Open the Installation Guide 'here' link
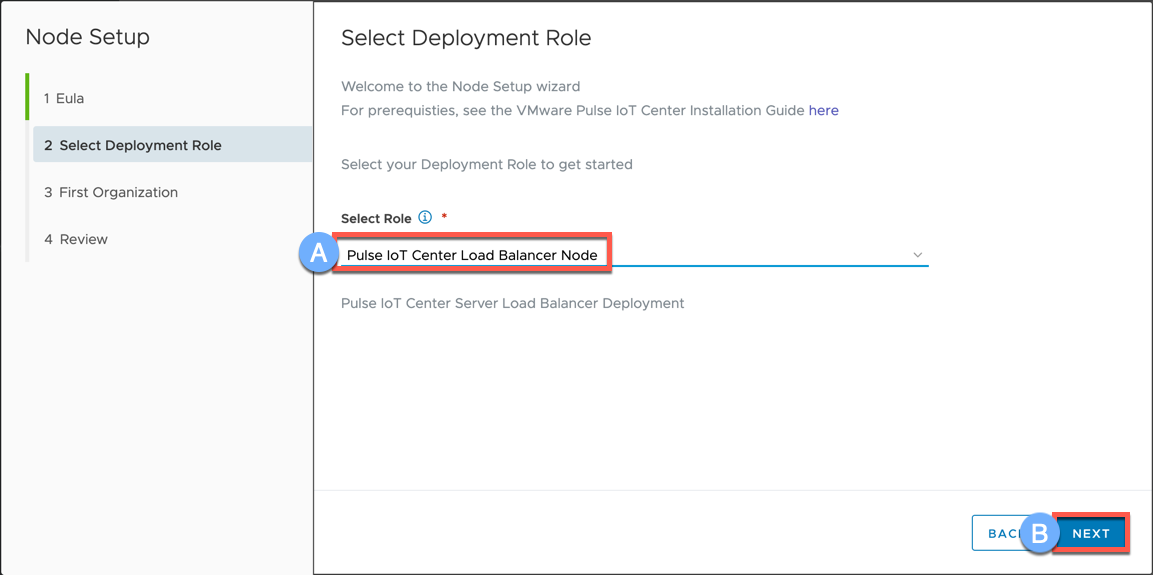Screen dimensions: 1153x575 tap(824, 111)
